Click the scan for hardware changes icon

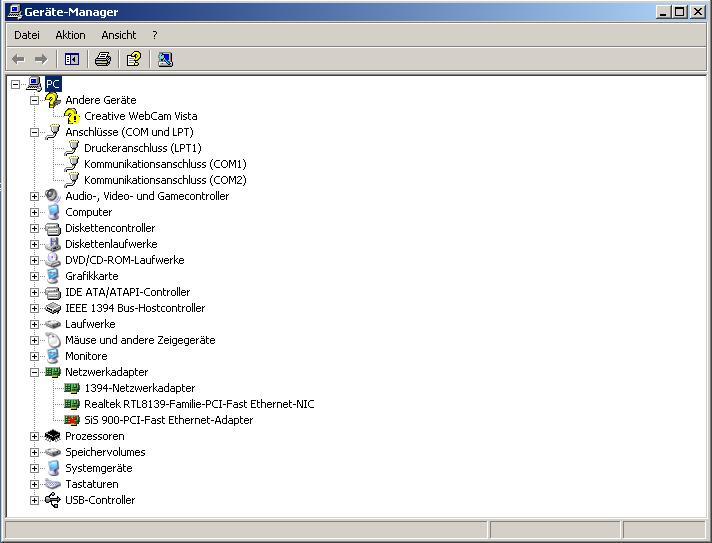tap(166, 59)
